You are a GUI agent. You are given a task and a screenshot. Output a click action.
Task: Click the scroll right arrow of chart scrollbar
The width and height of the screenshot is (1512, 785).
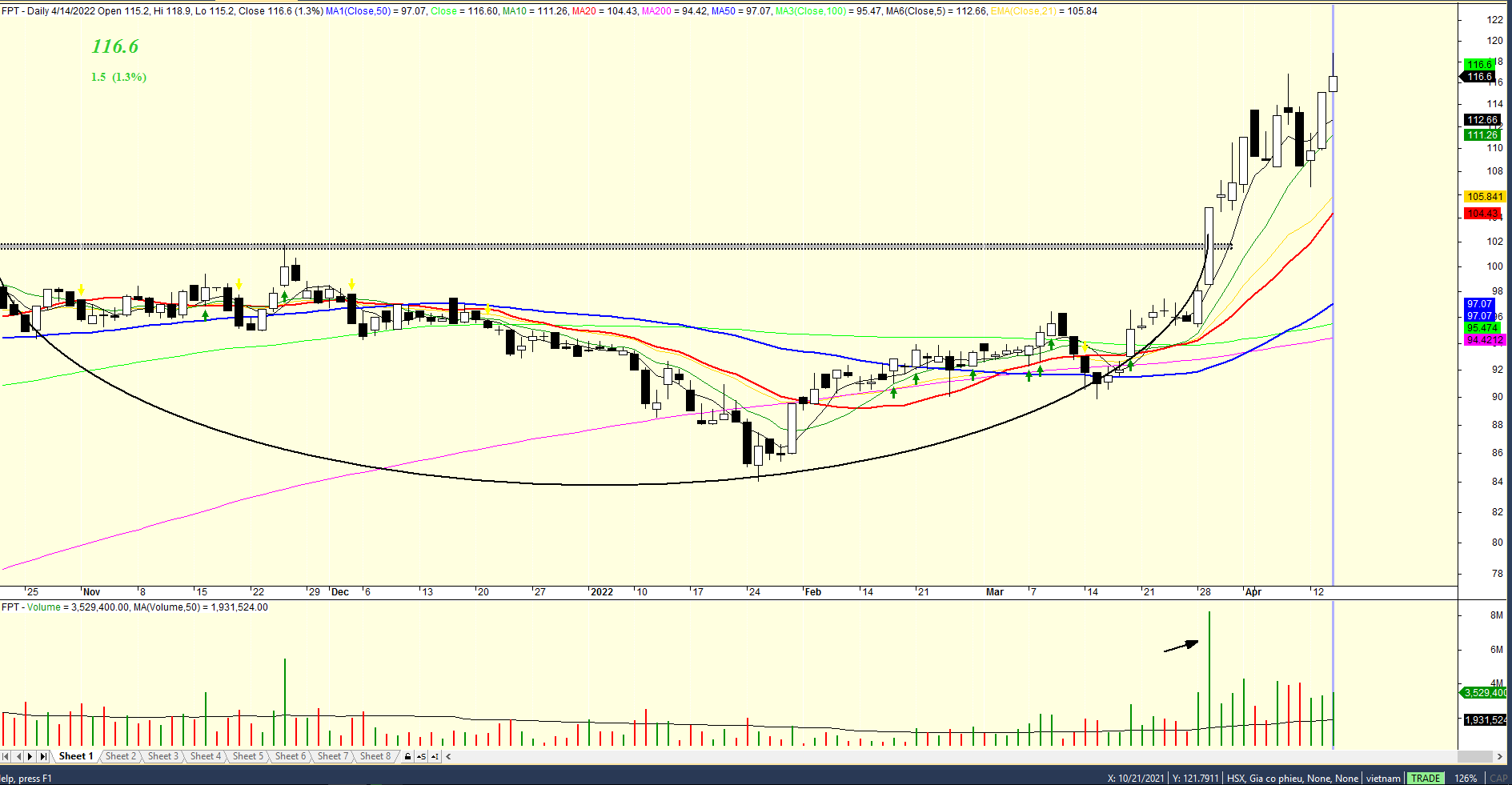(x=1499, y=756)
